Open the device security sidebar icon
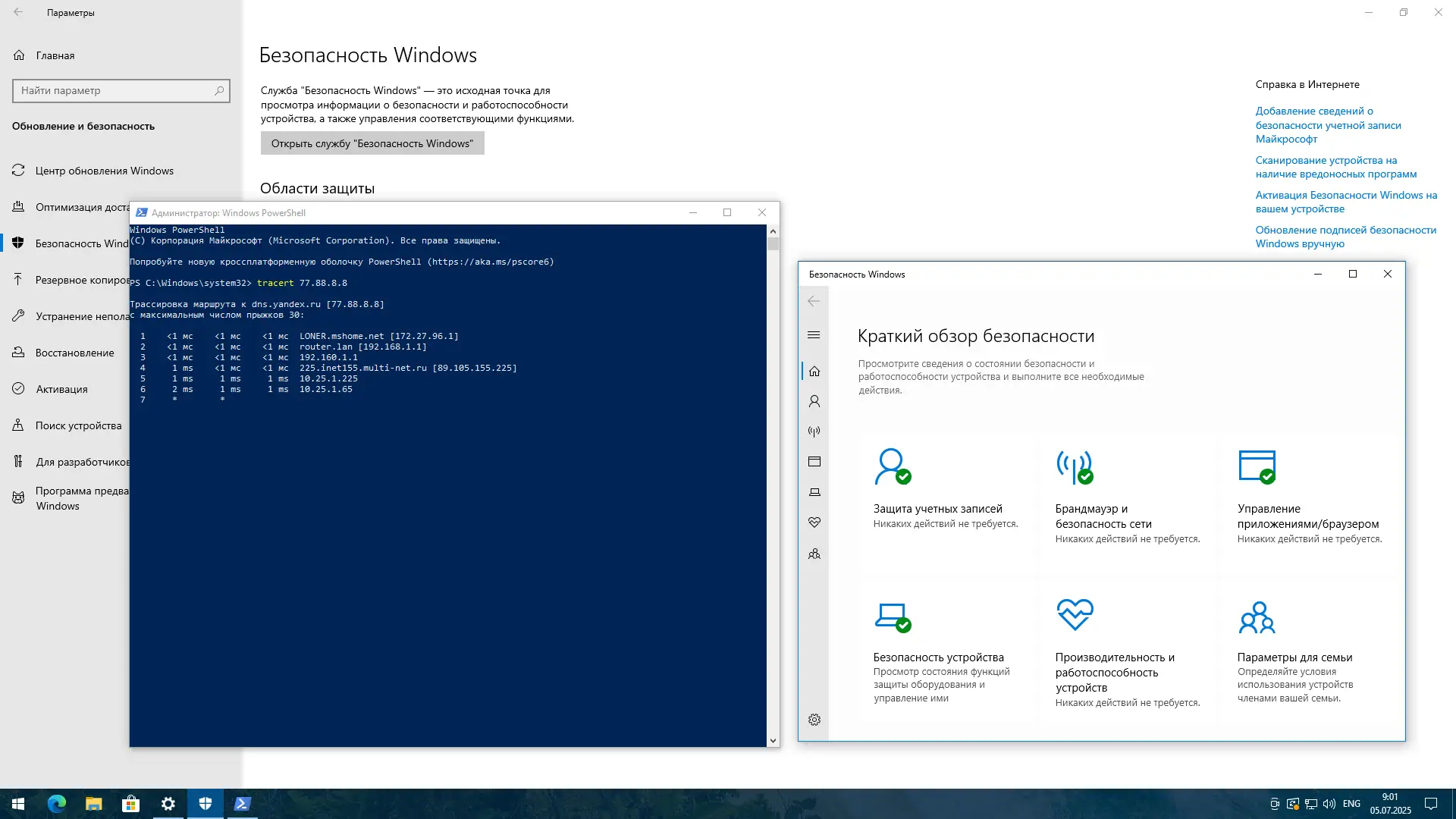This screenshot has height=819, width=1456. pyautogui.click(x=814, y=492)
